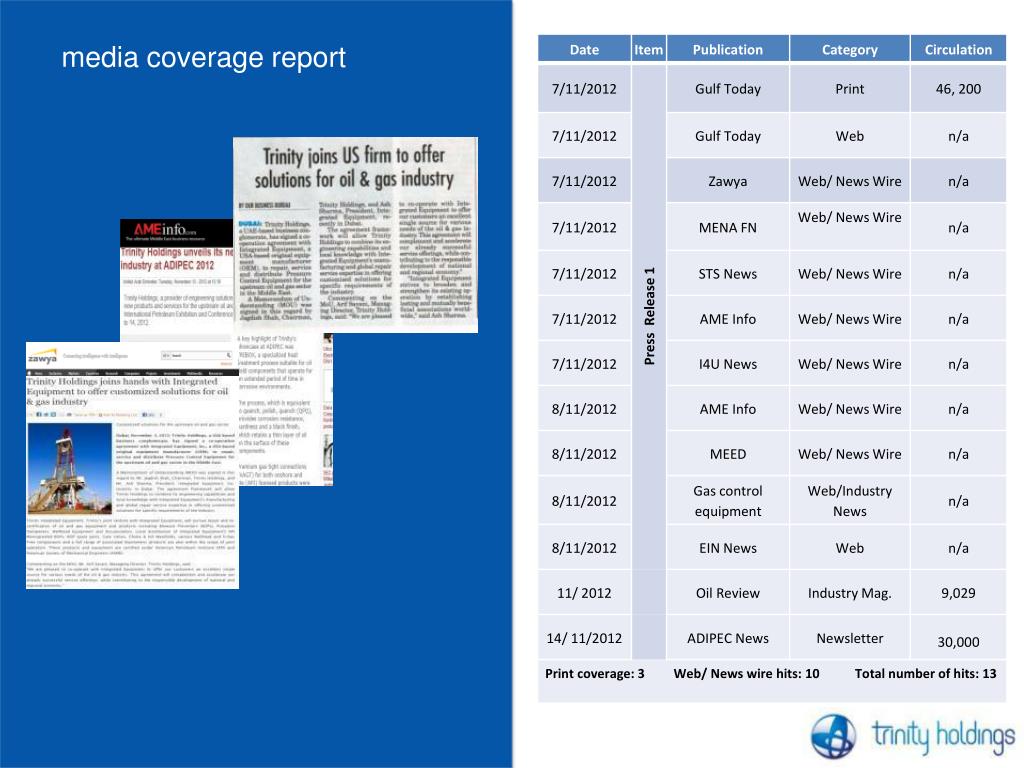Click the 'Web/ News Wire' cell for Zawya
Image resolution: width=1024 pixels, height=768 pixels.
click(x=850, y=181)
